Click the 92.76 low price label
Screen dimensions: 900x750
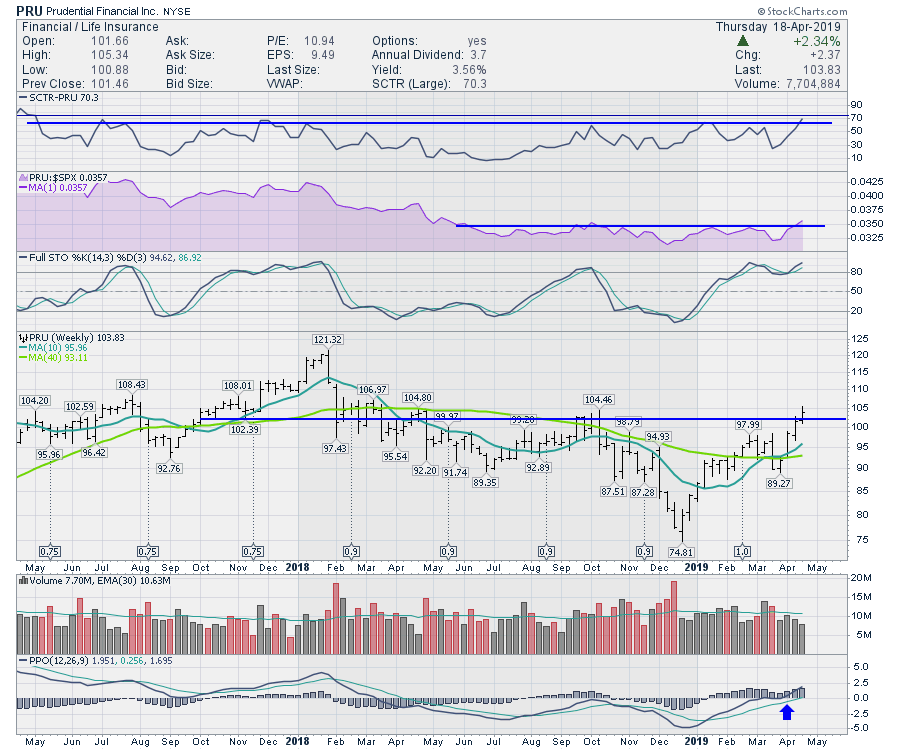(x=168, y=468)
